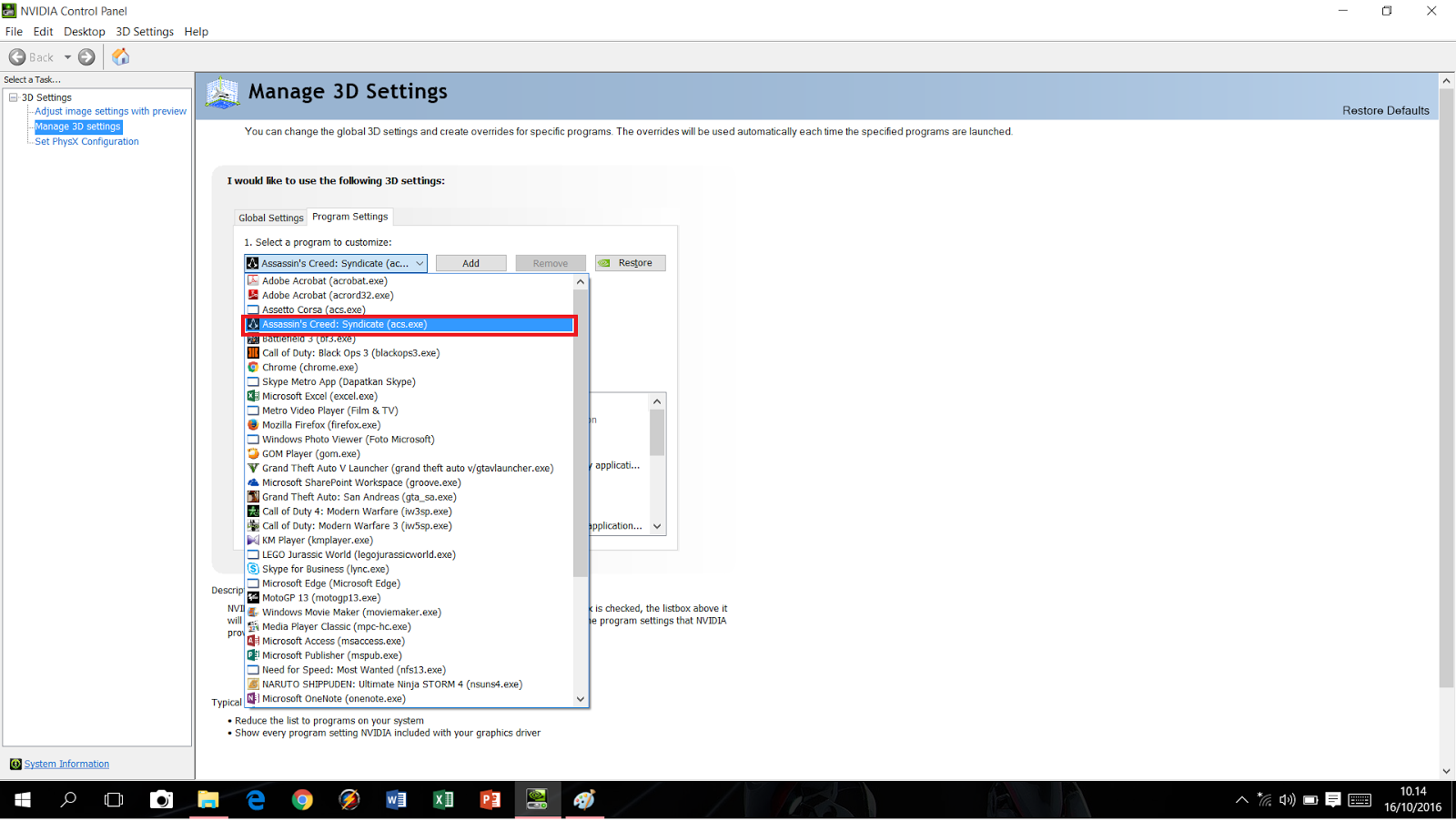Open network Wi-Fi tray icon
The image size is (1456, 821).
coord(1265,800)
